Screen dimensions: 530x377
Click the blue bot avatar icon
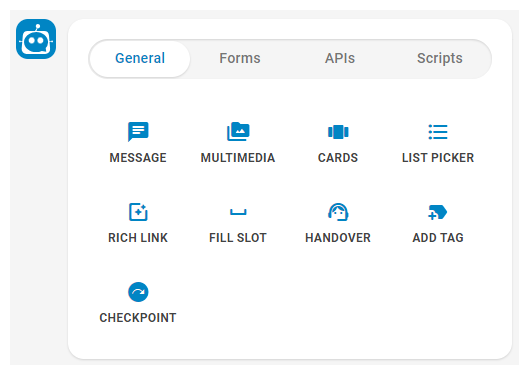click(36, 39)
